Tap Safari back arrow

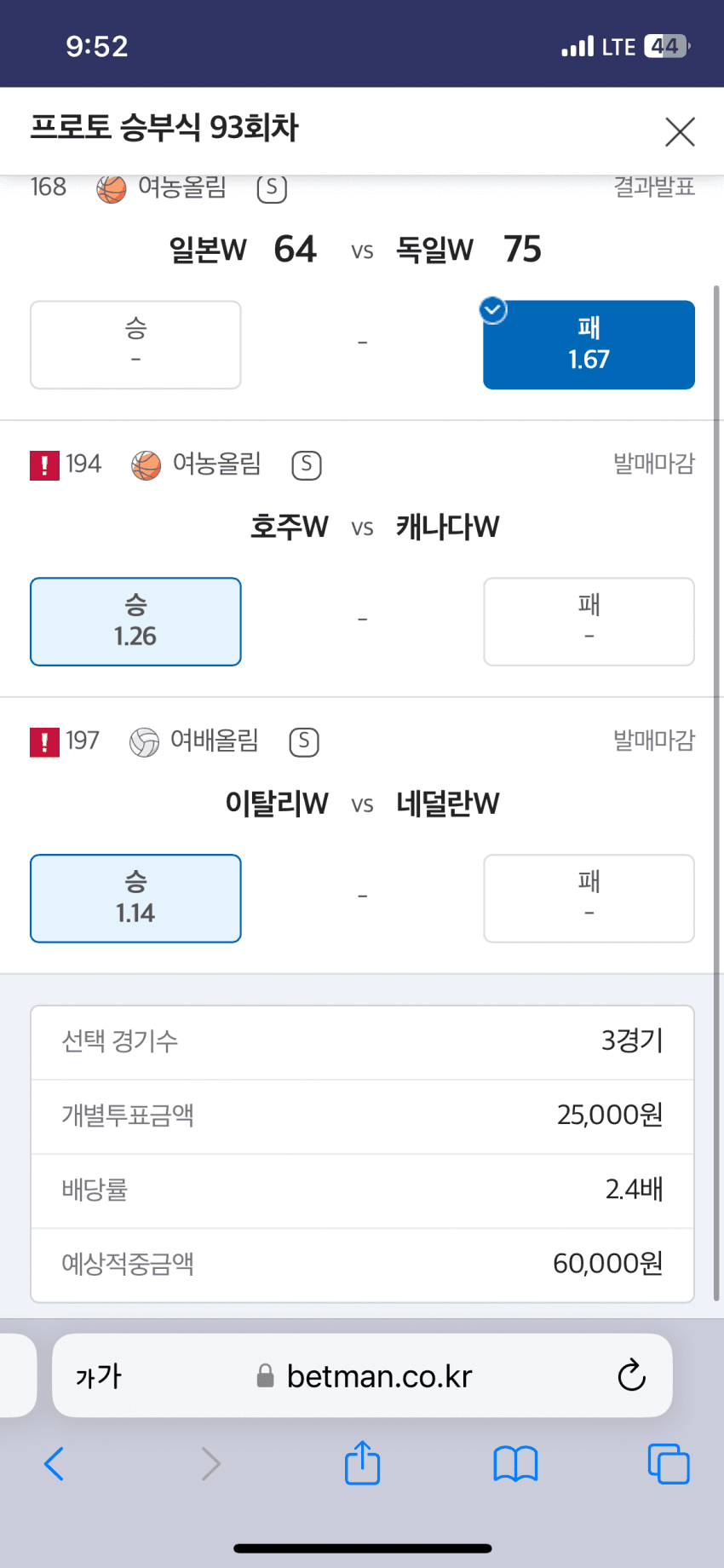click(x=54, y=1464)
